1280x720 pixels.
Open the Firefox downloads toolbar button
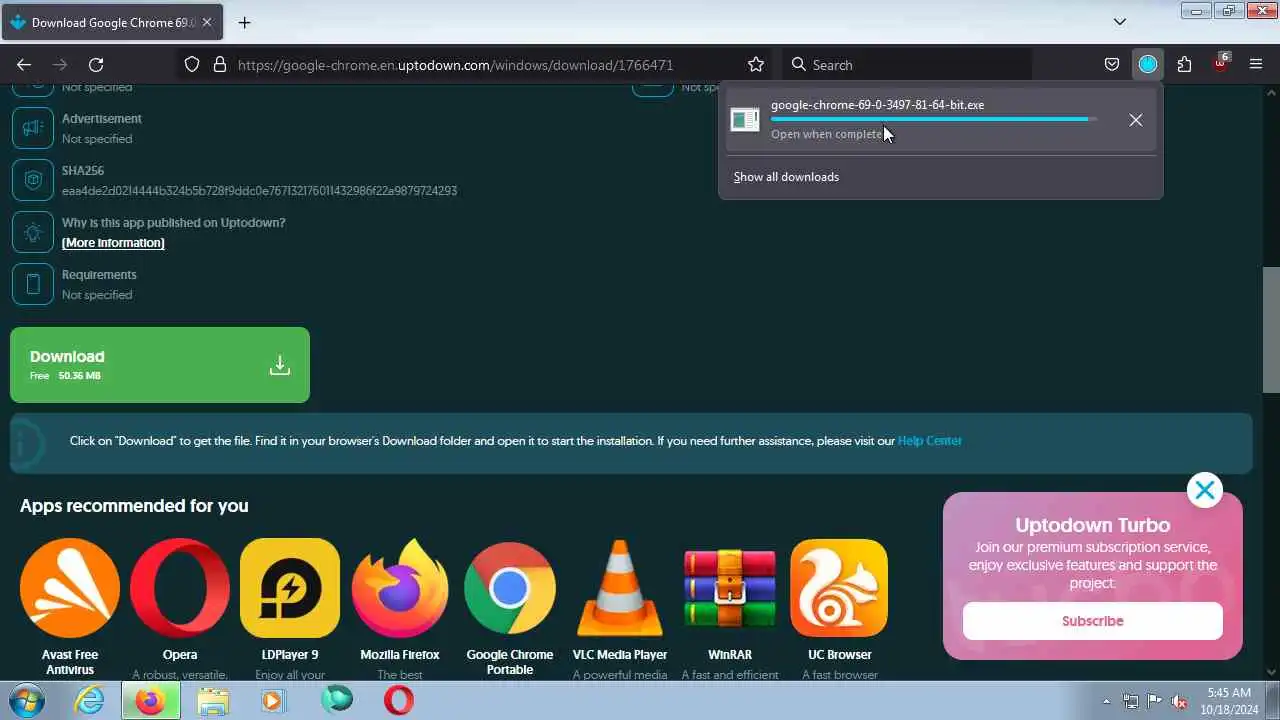[1148, 64]
